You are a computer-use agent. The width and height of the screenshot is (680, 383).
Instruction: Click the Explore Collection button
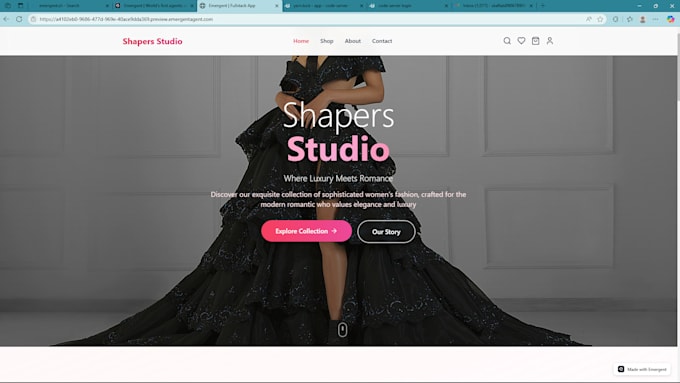pos(306,231)
